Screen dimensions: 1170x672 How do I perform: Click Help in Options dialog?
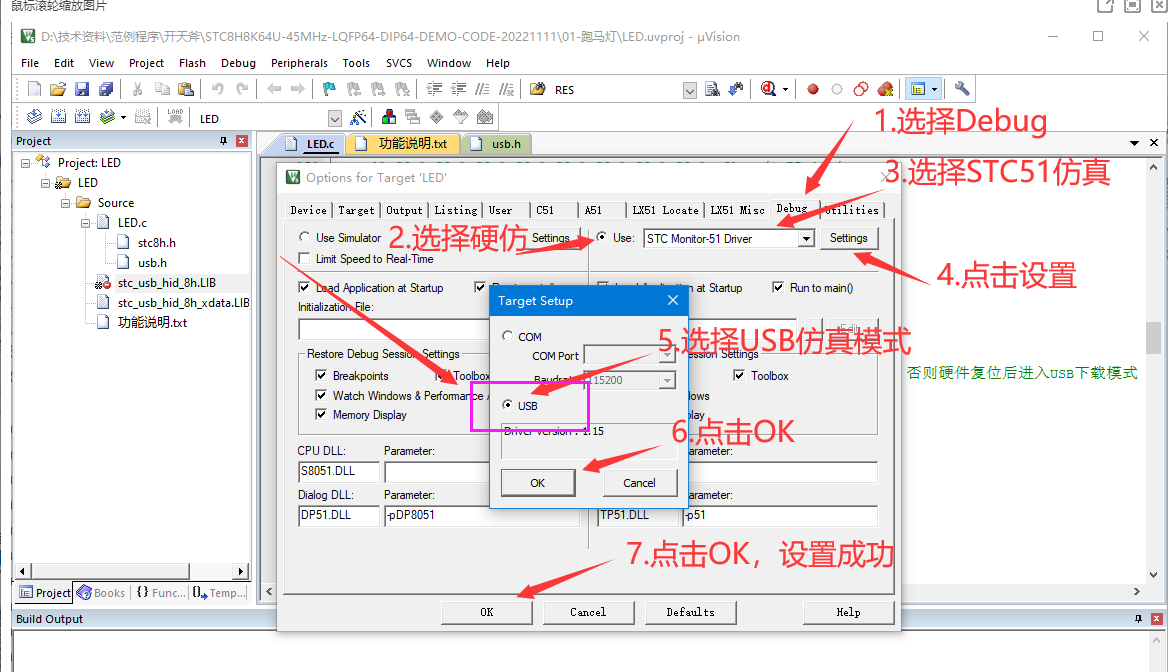coord(848,612)
